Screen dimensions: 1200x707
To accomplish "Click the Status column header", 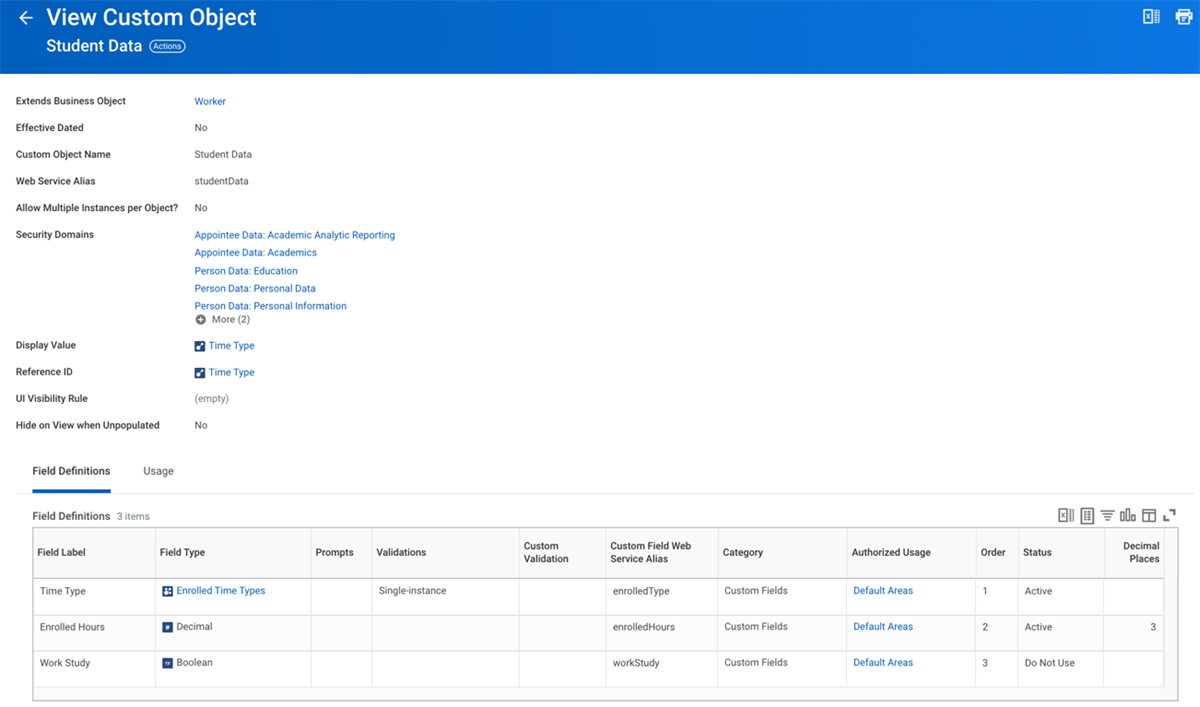I will pyautogui.click(x=1060, y=552).
